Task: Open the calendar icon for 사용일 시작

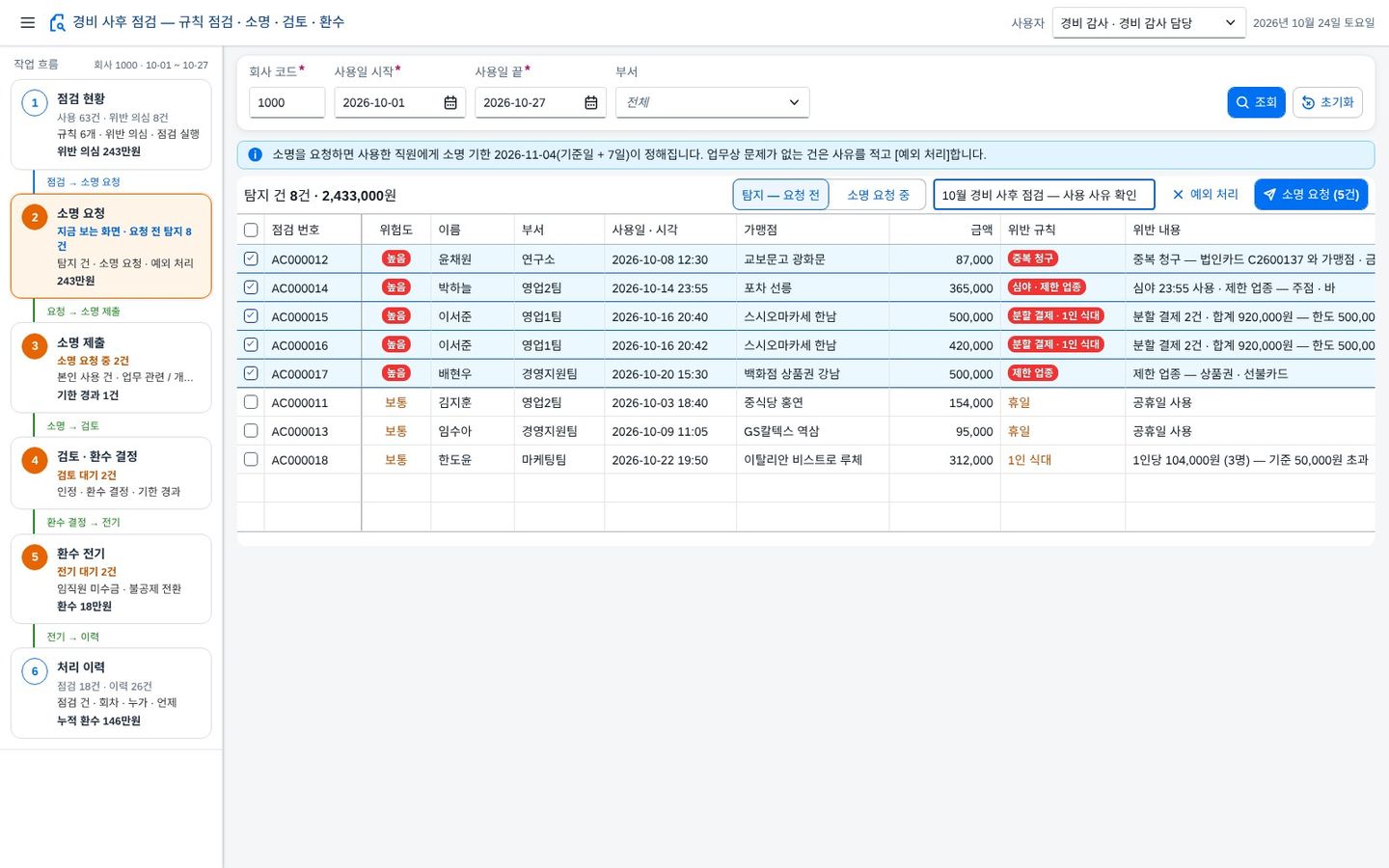Action: (x=450, y=102)
